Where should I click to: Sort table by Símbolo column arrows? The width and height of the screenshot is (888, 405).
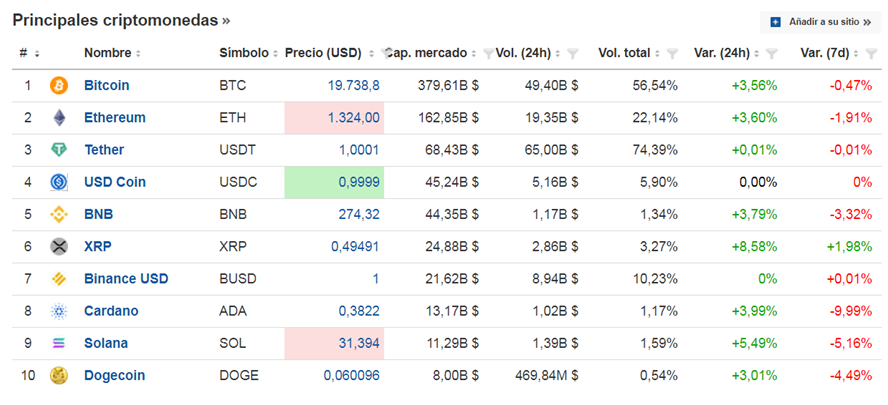(275, 54)
